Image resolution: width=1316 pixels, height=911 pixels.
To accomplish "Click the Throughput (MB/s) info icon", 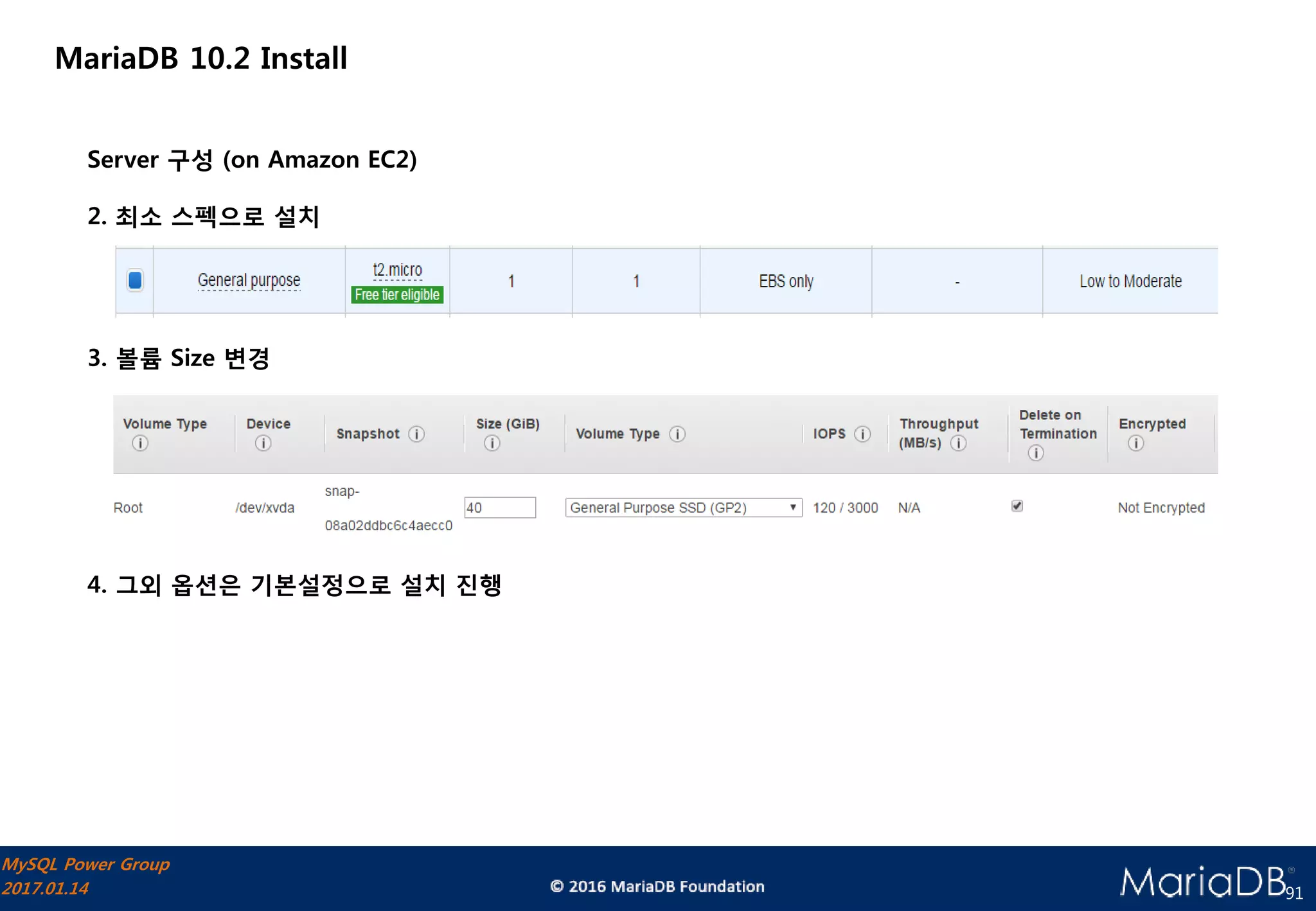I will click(958, 443).
